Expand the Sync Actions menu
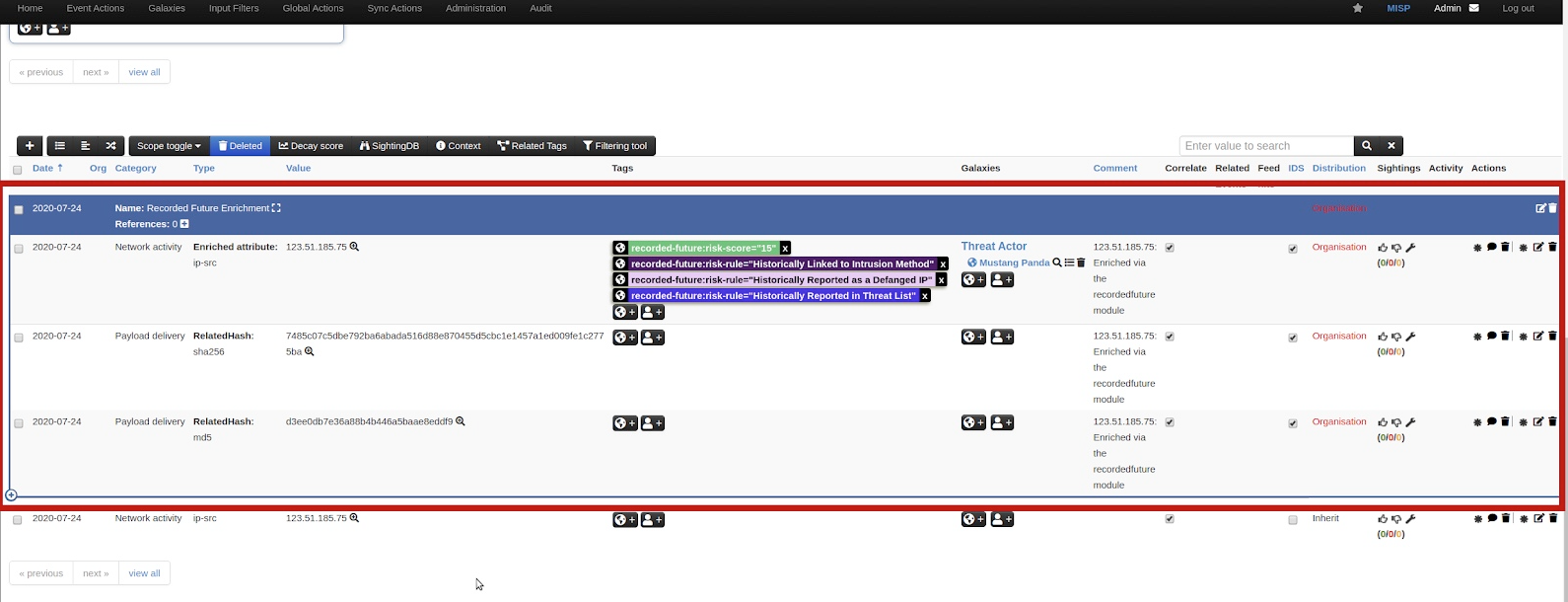 tap(393, 8)
